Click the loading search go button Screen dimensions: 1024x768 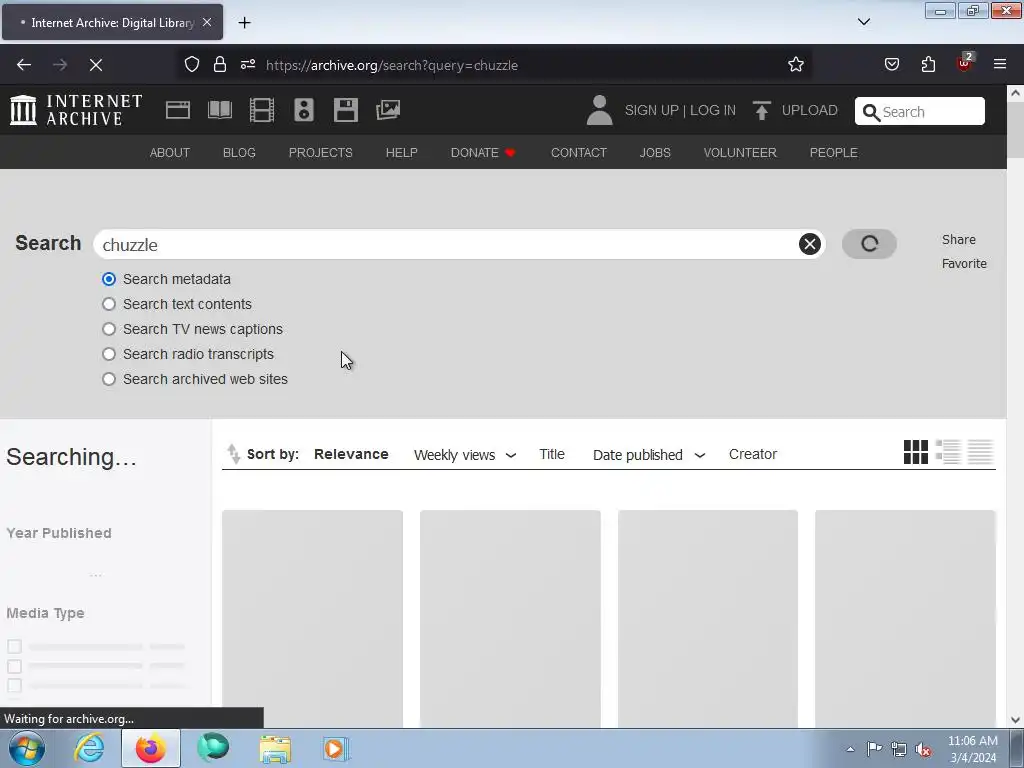point(869,244)
